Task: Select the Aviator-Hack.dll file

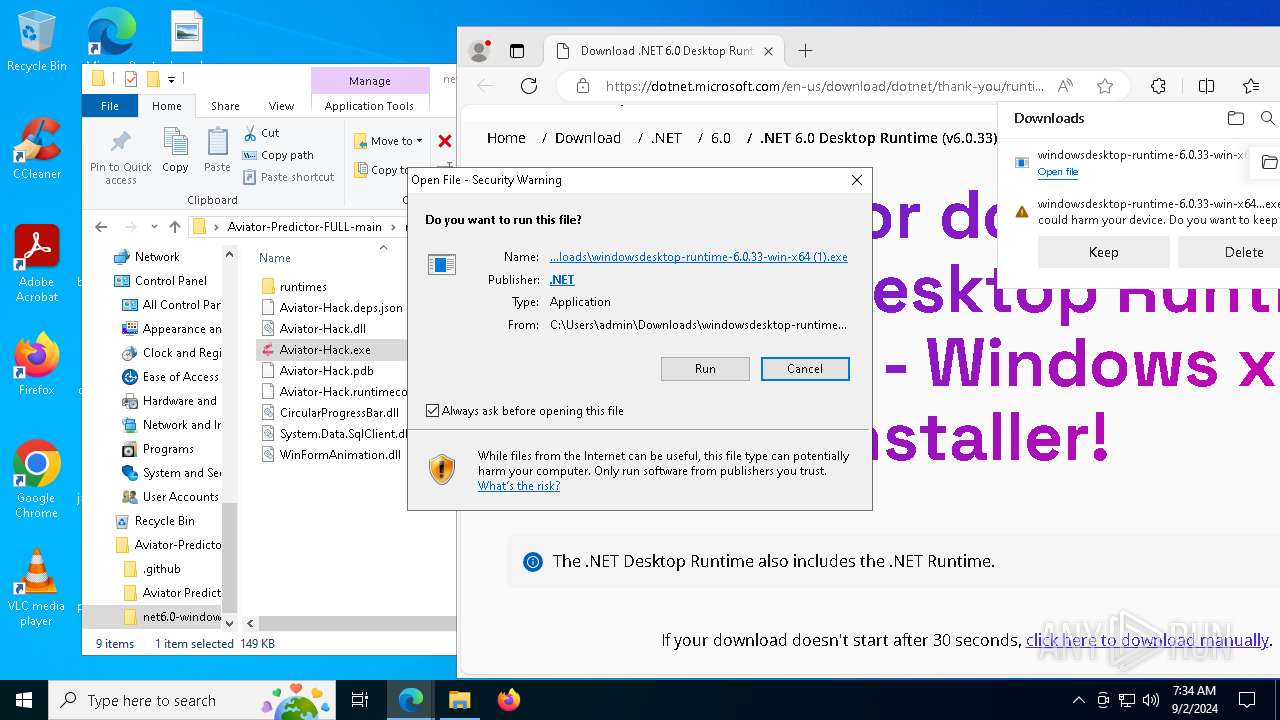Action: point(322,329)
